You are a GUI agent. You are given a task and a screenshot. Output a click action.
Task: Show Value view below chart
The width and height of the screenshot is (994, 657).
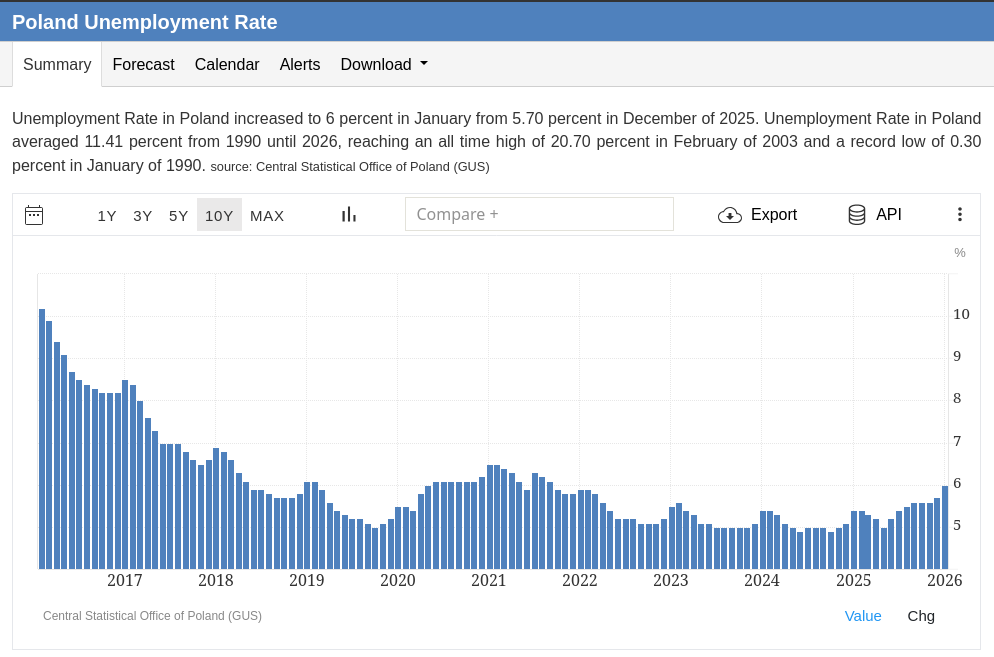pyautogui.click(x=863, y=616)
